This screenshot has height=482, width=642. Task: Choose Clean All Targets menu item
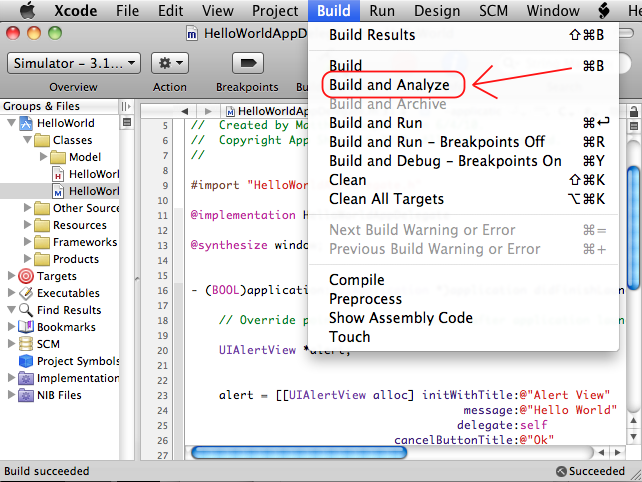tap(463, 199)
